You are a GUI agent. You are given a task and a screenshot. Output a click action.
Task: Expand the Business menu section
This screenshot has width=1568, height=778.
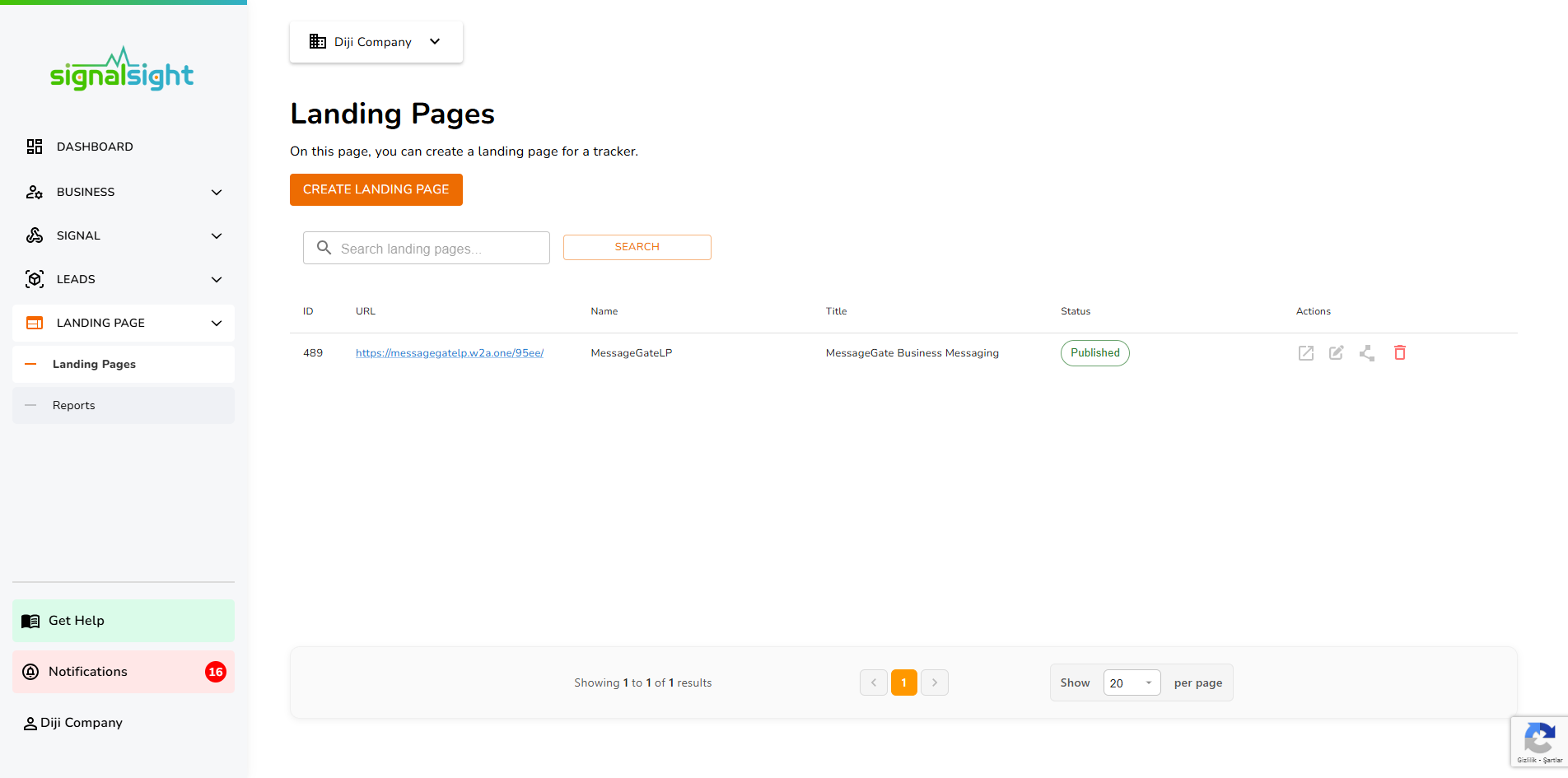pyautogui.click(x=86, y=192)
